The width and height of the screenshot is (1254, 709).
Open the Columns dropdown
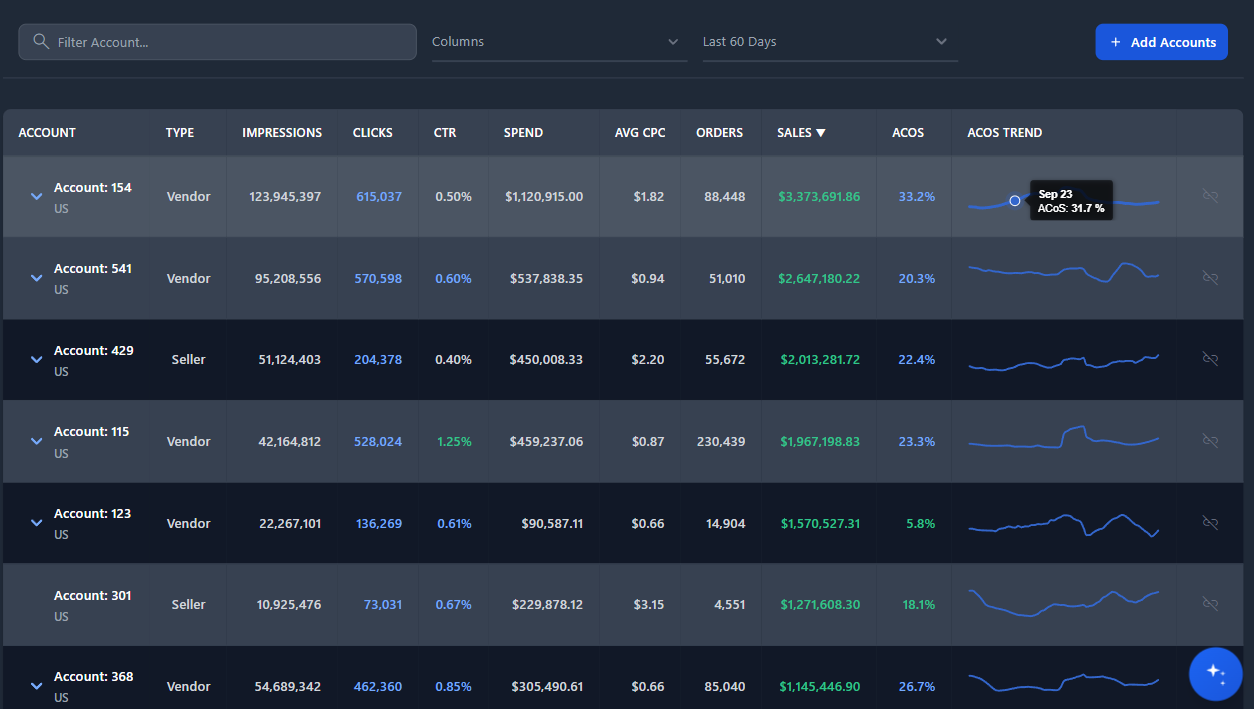coord(559,42)
